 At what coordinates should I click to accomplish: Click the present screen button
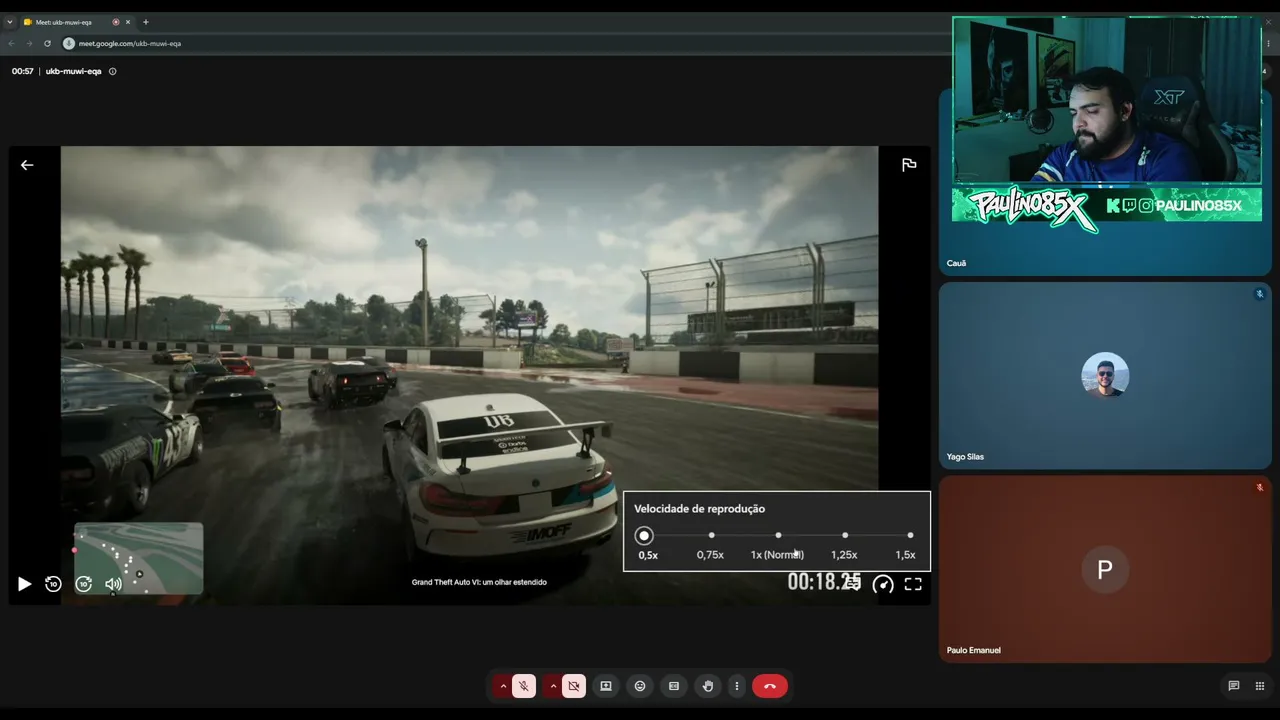click(606, 686)
